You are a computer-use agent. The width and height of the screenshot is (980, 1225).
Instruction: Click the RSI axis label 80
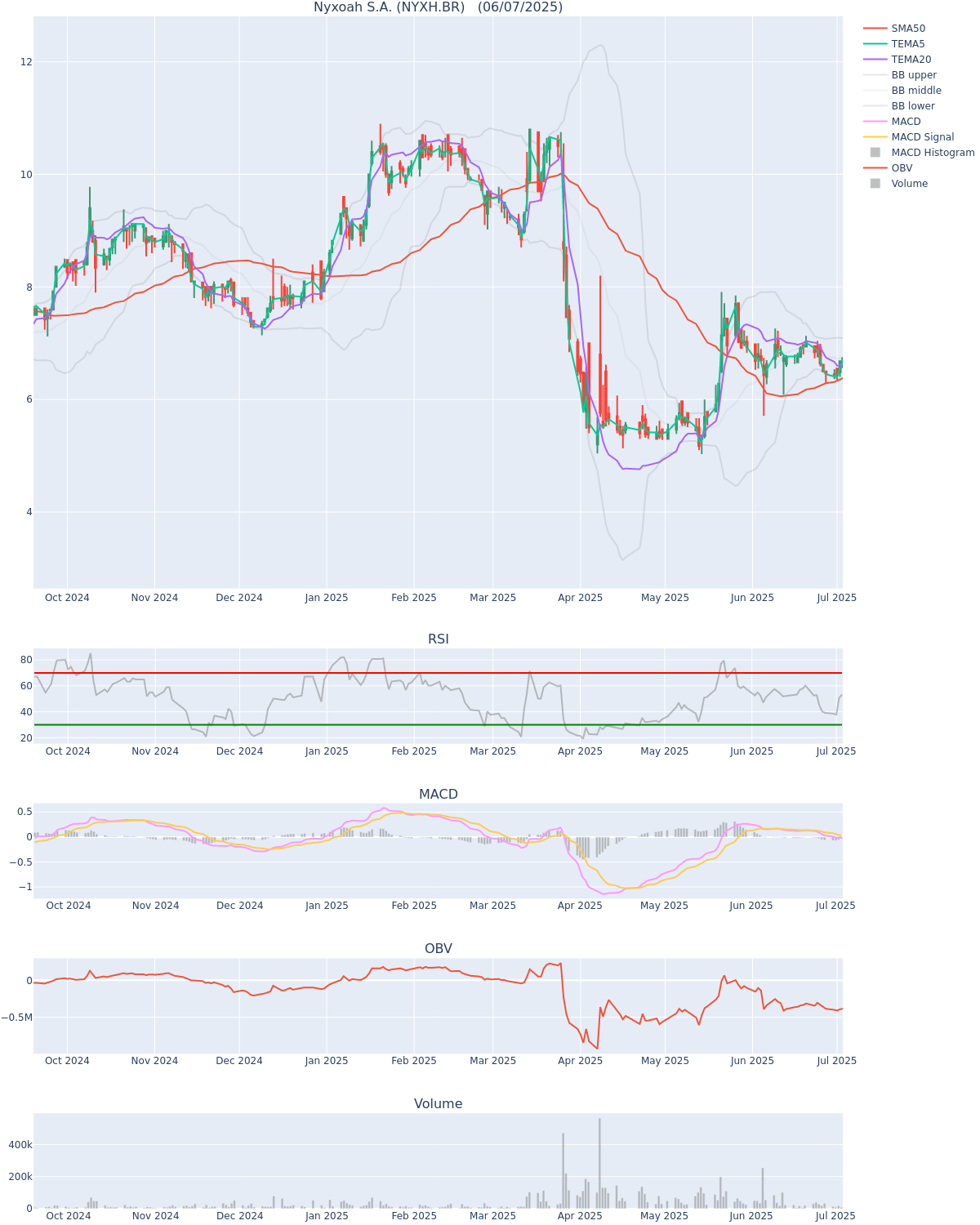[x=26, y=660]
